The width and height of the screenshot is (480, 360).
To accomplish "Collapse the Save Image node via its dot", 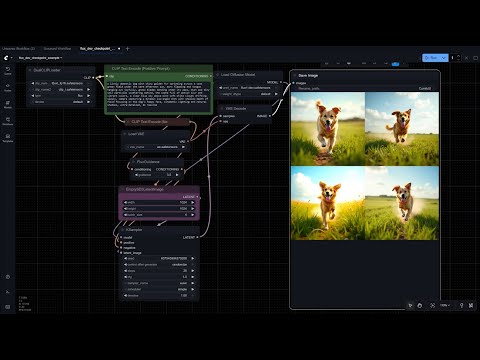I will 295,75.
